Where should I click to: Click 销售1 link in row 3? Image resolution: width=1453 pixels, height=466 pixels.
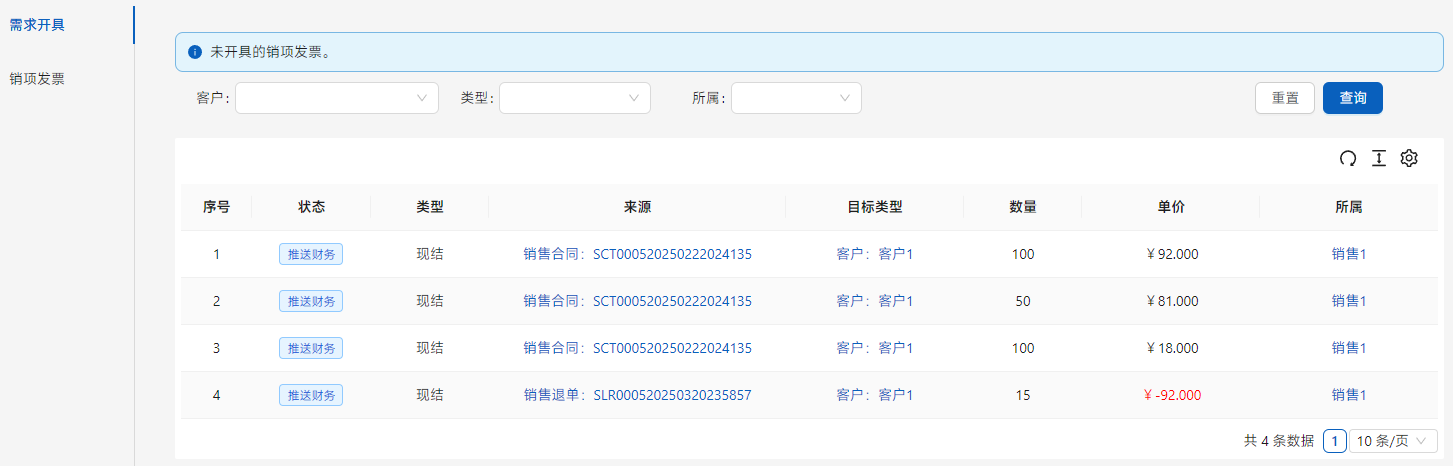pyautogui.click(x=1348, y=348)
